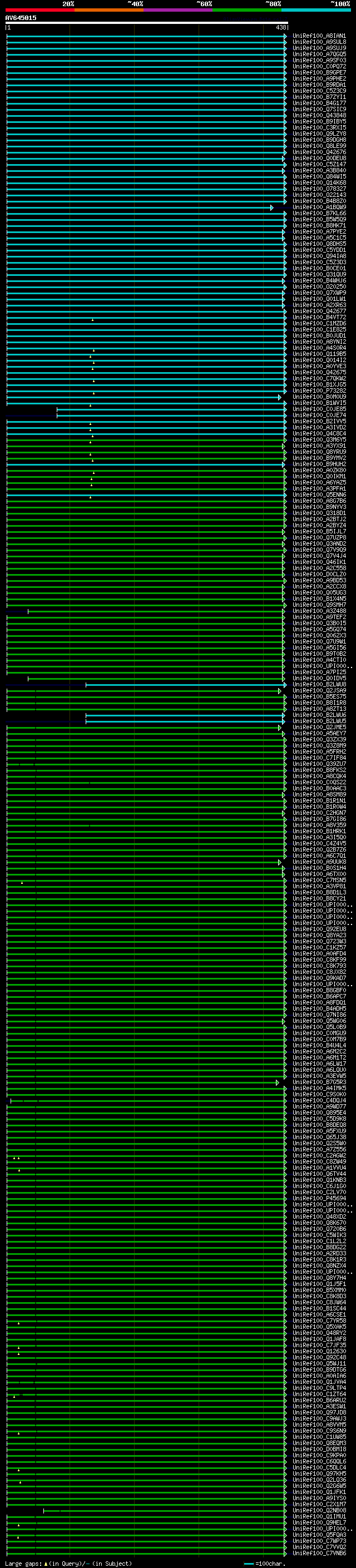
Task: Select hit label UniRef100_A5AEY7
Action: coord(319,733)
